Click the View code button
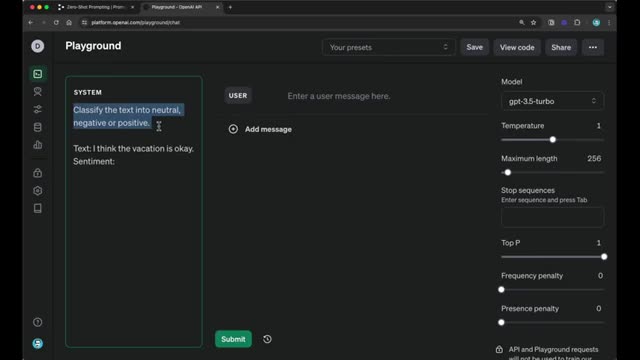This screenshot has width=640, height=360. pyautogui.click(x=517, y=47)
